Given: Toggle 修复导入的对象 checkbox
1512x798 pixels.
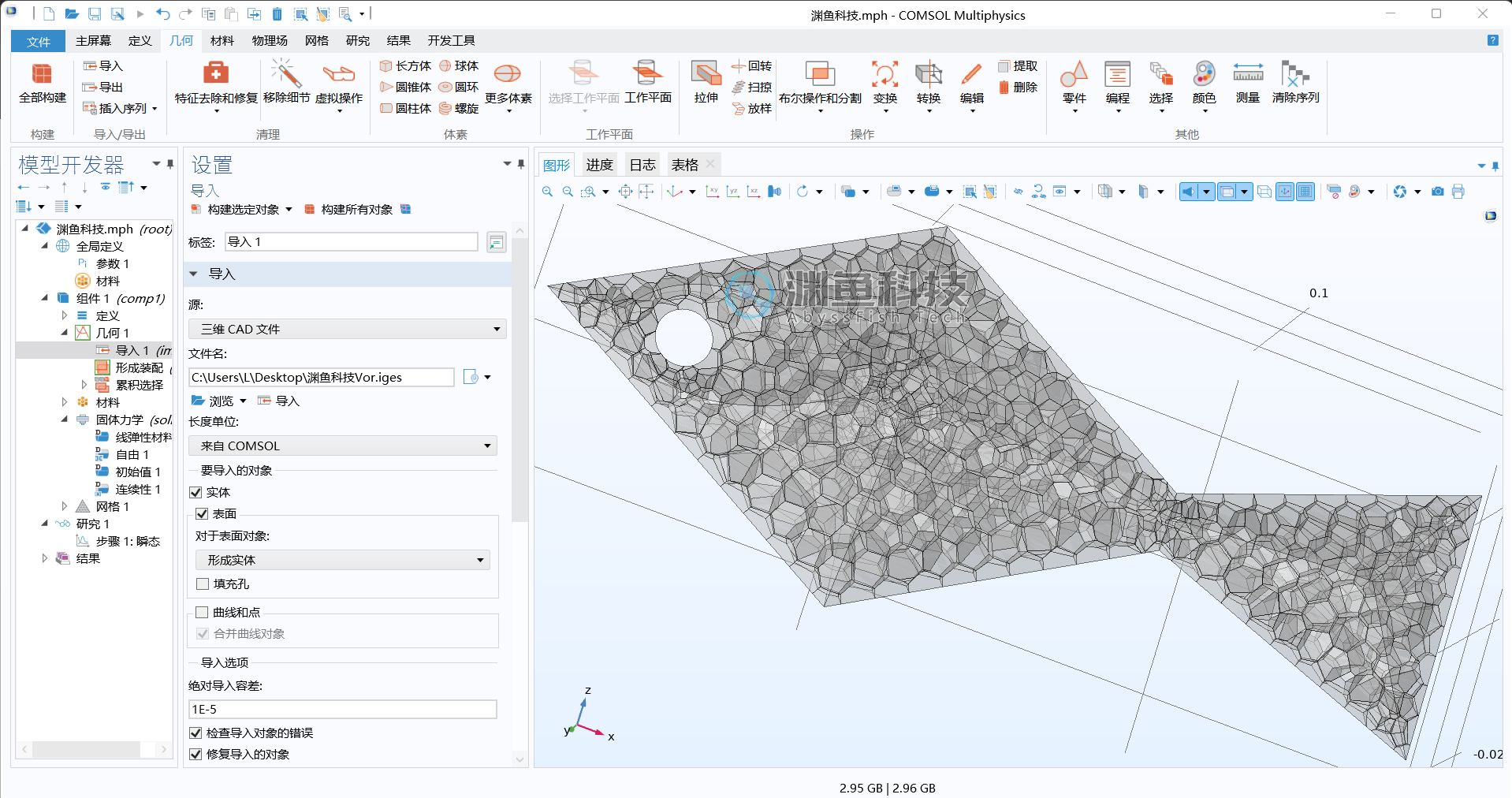Looking at the screenshot, I should 196,755.
